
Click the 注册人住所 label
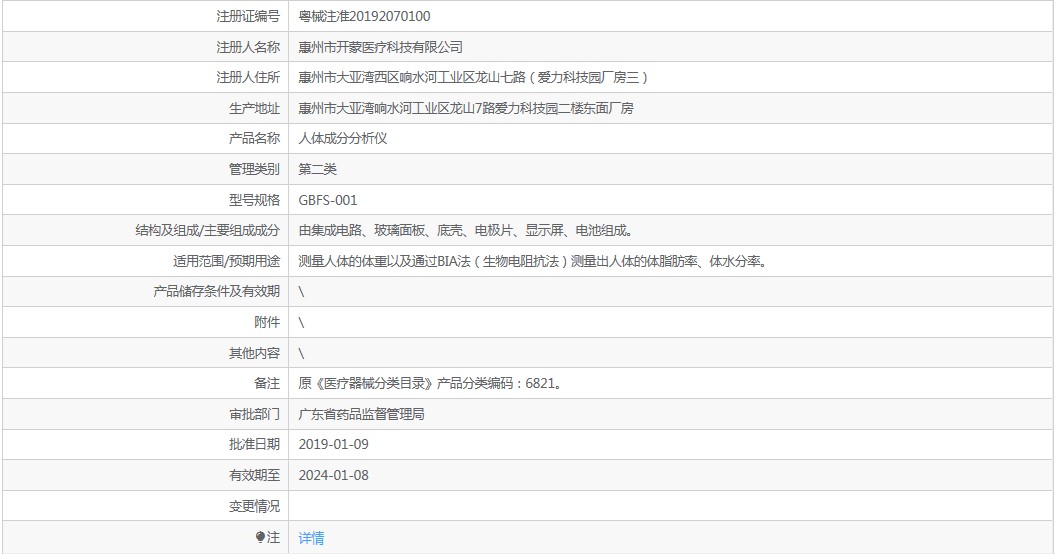pos(248,78)
